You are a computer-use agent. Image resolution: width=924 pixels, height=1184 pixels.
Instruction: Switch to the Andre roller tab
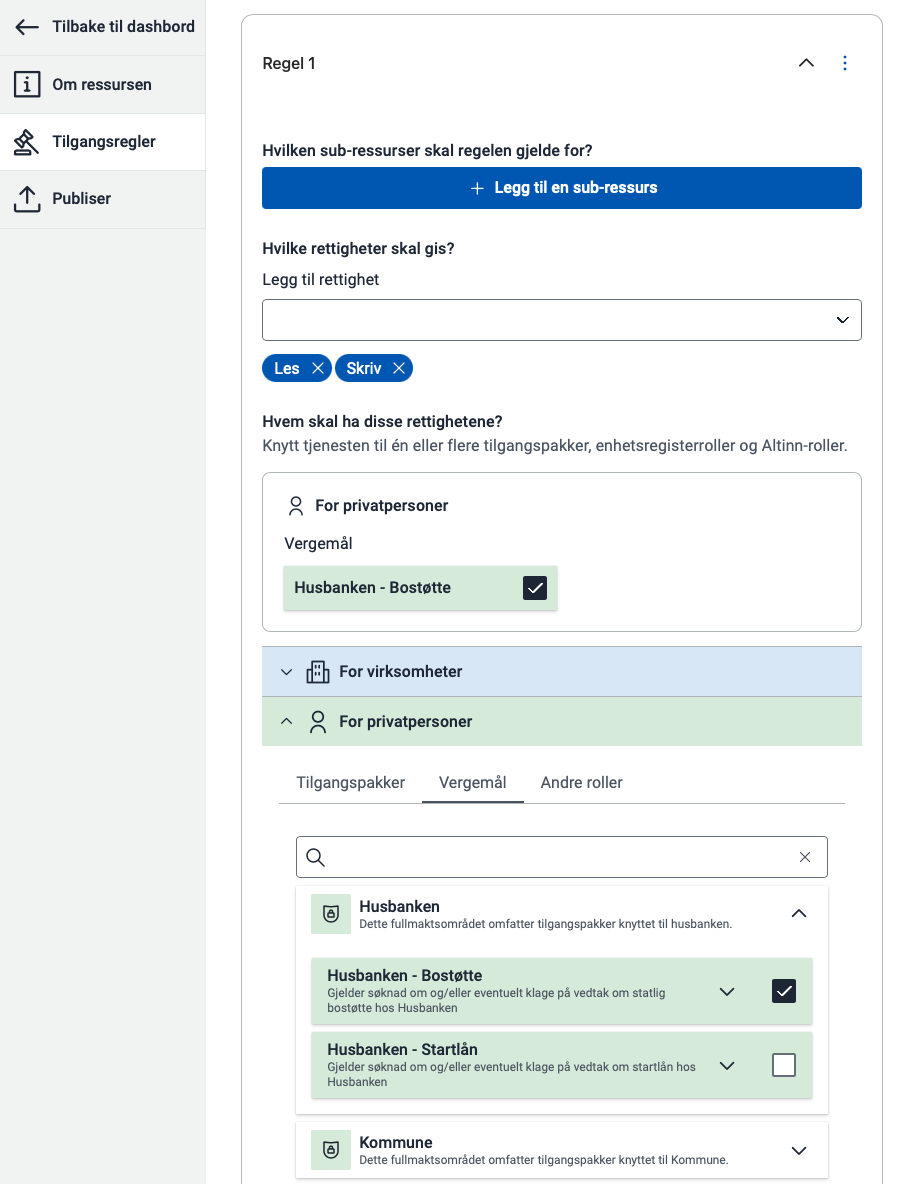point(581,783)
